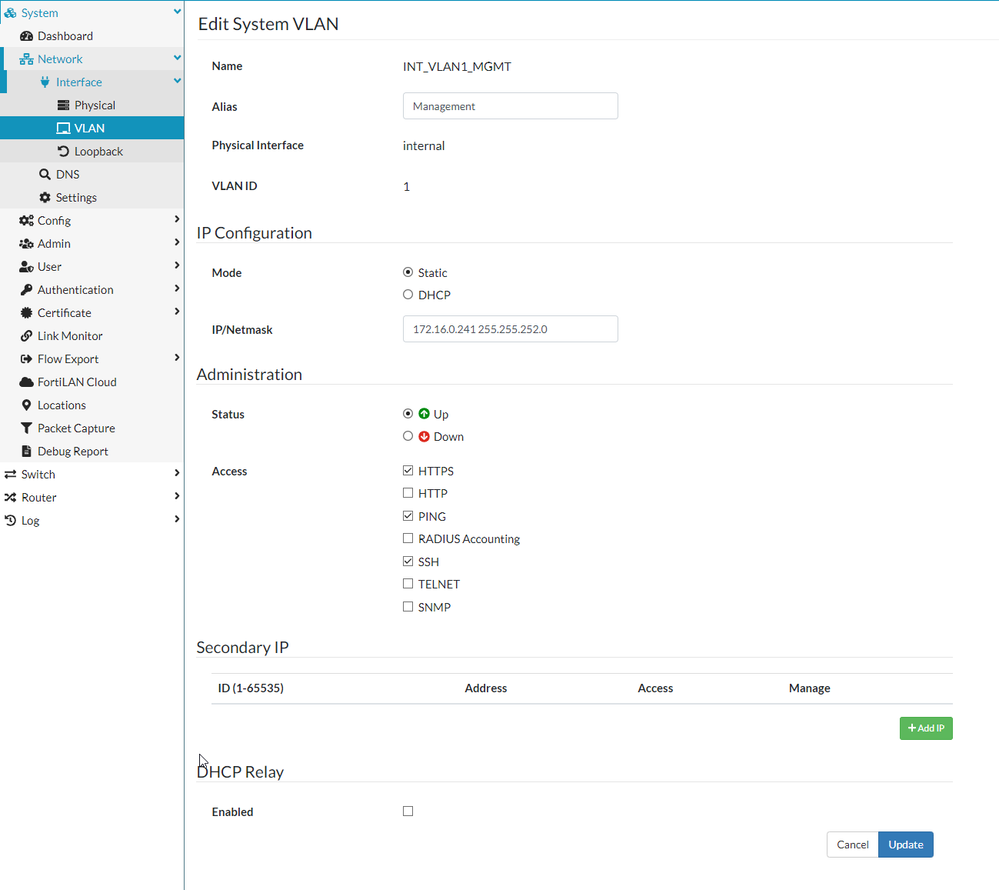The image size is (999, 890).
Task: Open the Loopback menu label
Action: click(99, 152)
